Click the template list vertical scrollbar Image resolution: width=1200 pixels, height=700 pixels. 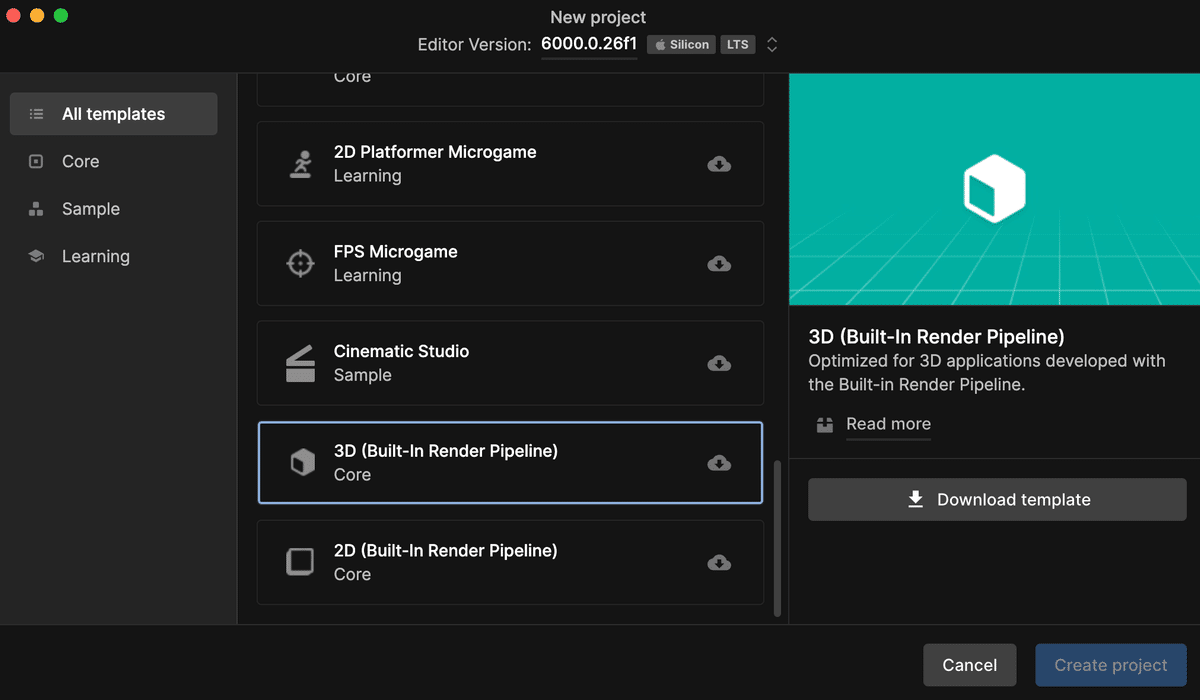pos(777,538)
